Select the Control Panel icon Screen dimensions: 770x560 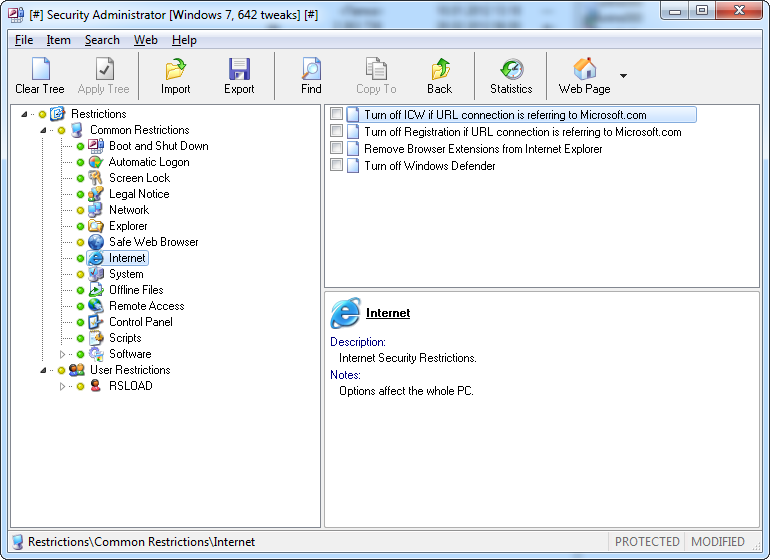pos(96,322)
